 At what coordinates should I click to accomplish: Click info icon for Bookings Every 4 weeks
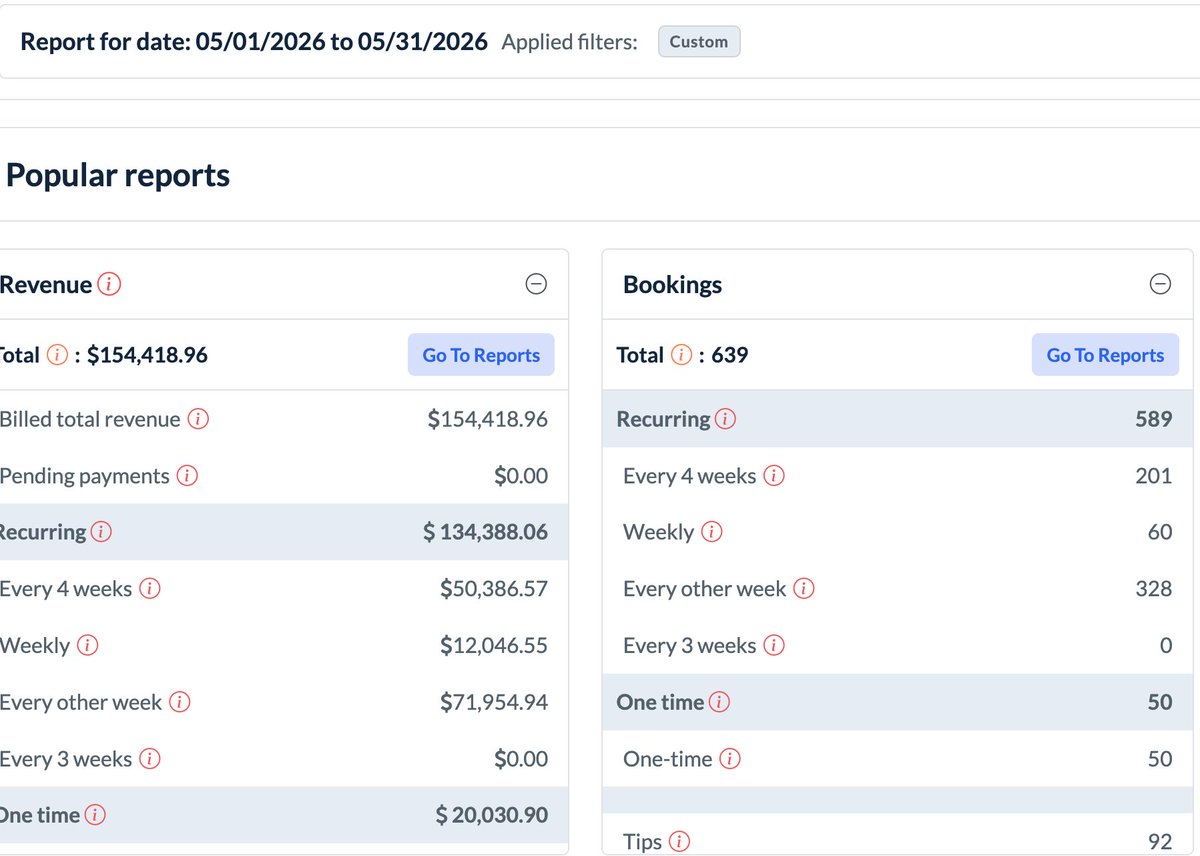pos(773,476)
